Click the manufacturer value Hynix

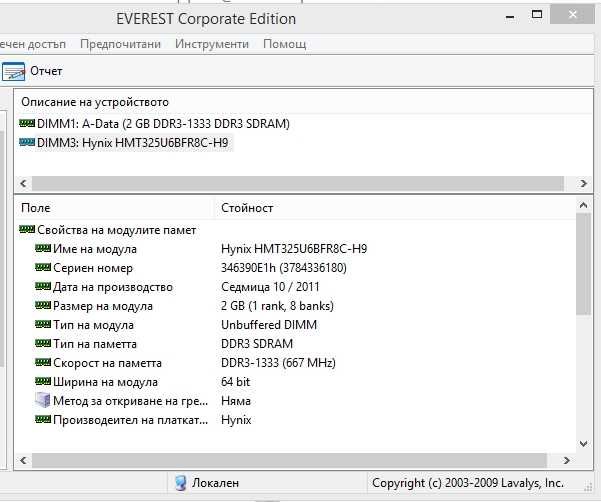[236, 420]
